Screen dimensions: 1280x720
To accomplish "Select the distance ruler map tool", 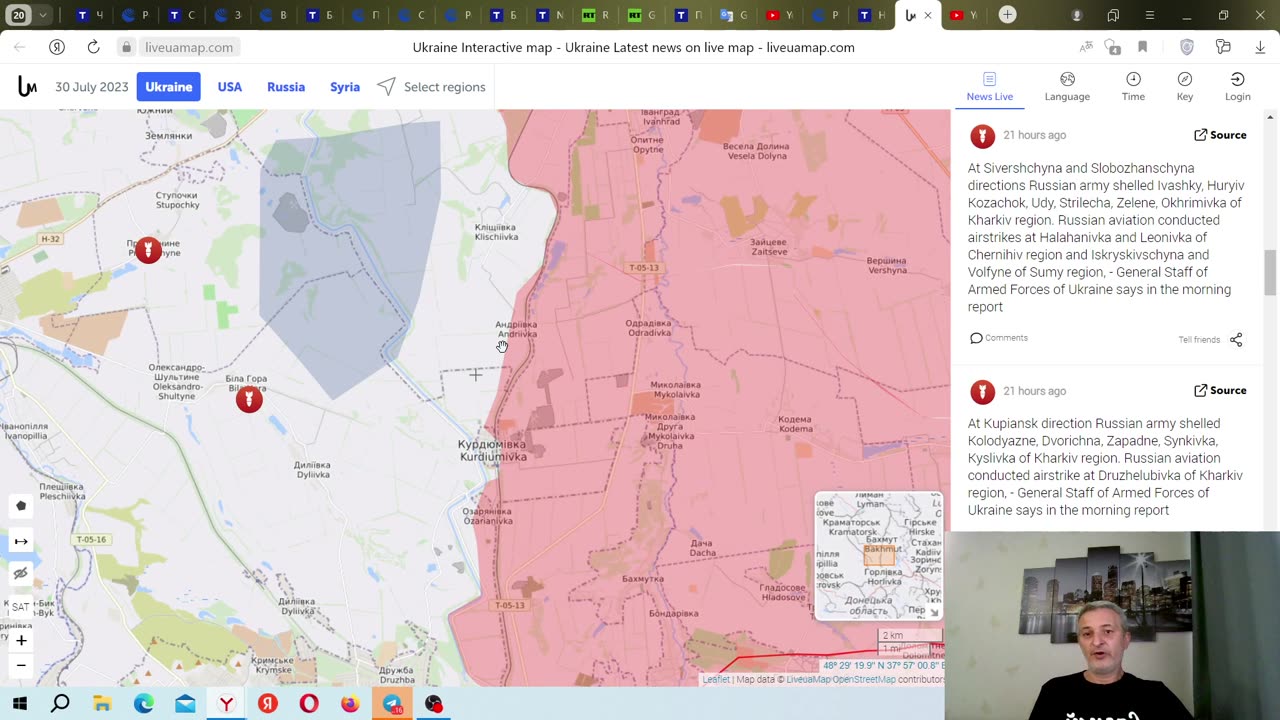I will click(x=21, y=541).
